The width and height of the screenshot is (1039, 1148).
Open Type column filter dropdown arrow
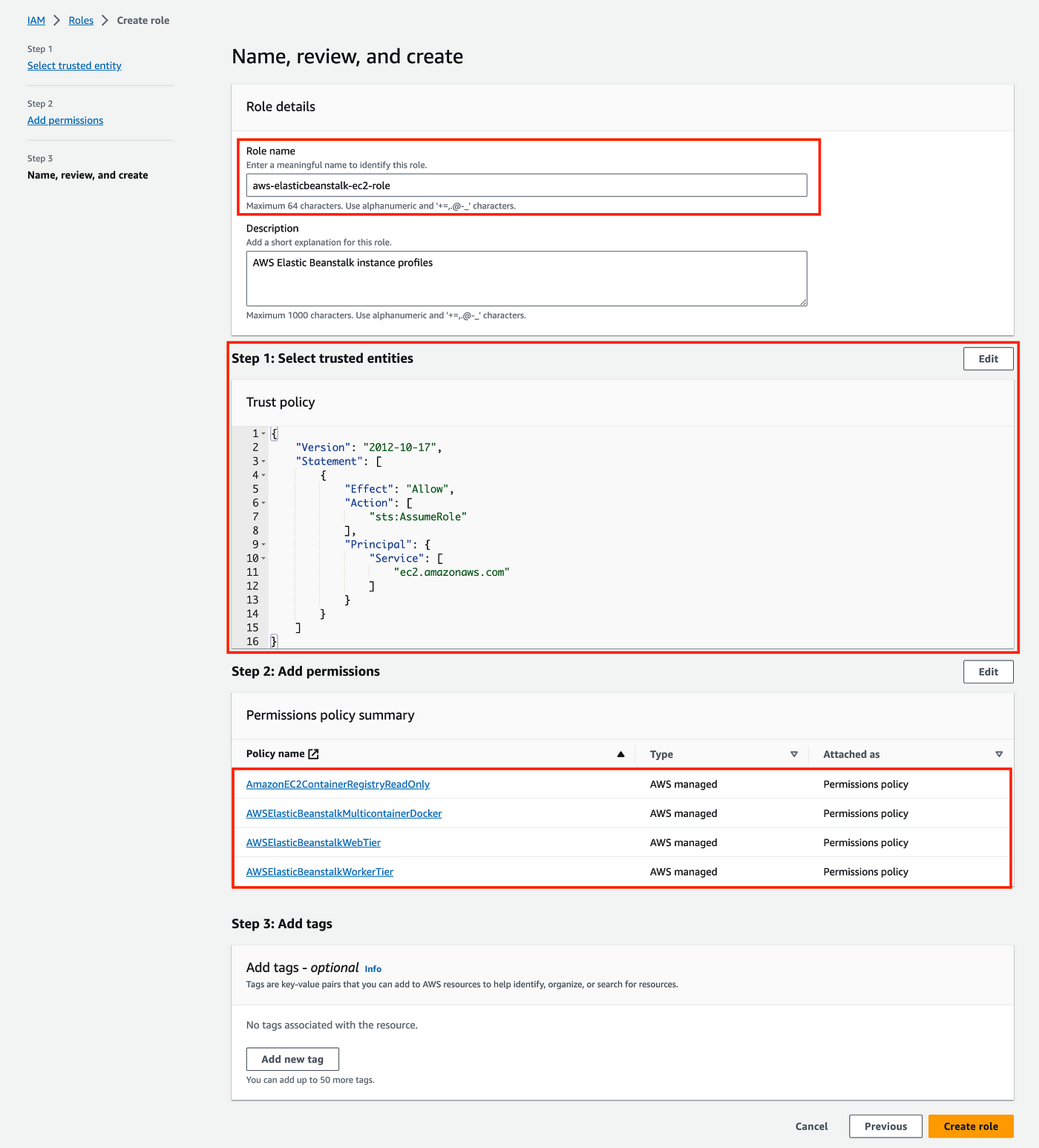(x=794, y=754)
